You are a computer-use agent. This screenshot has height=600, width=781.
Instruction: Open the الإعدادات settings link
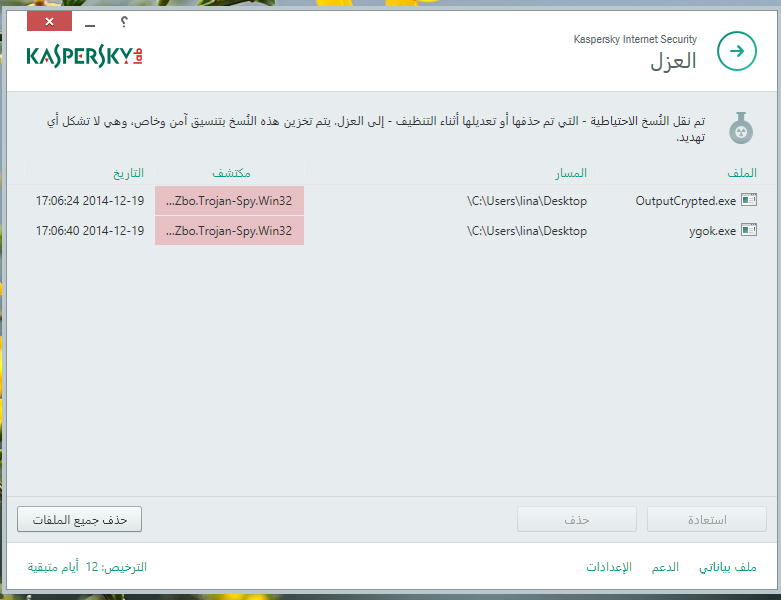pos(609,567)
